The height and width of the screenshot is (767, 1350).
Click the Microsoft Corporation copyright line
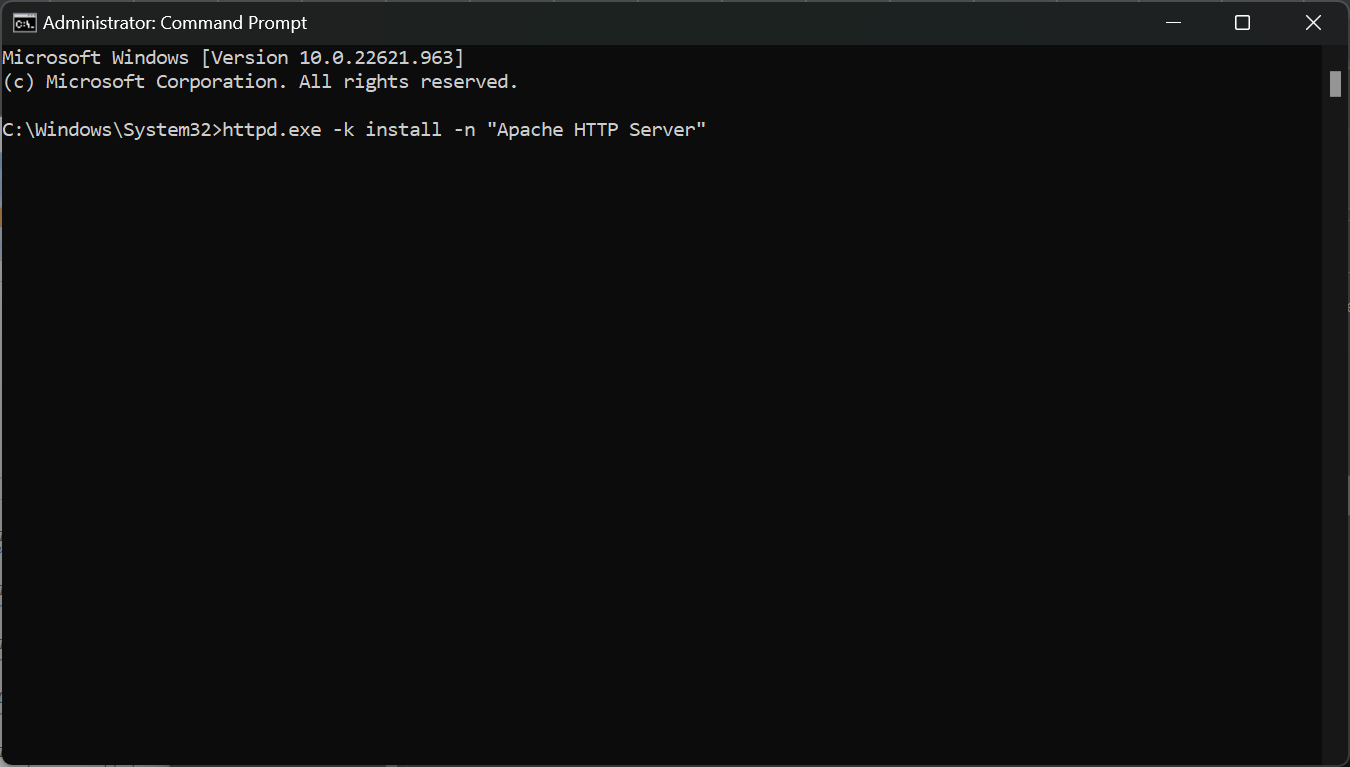(260, 81)
